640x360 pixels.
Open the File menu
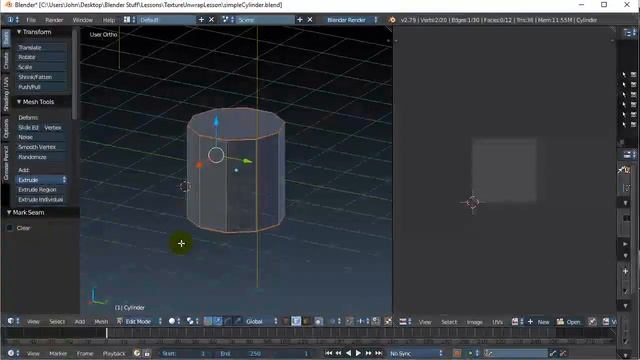(31, 20)
